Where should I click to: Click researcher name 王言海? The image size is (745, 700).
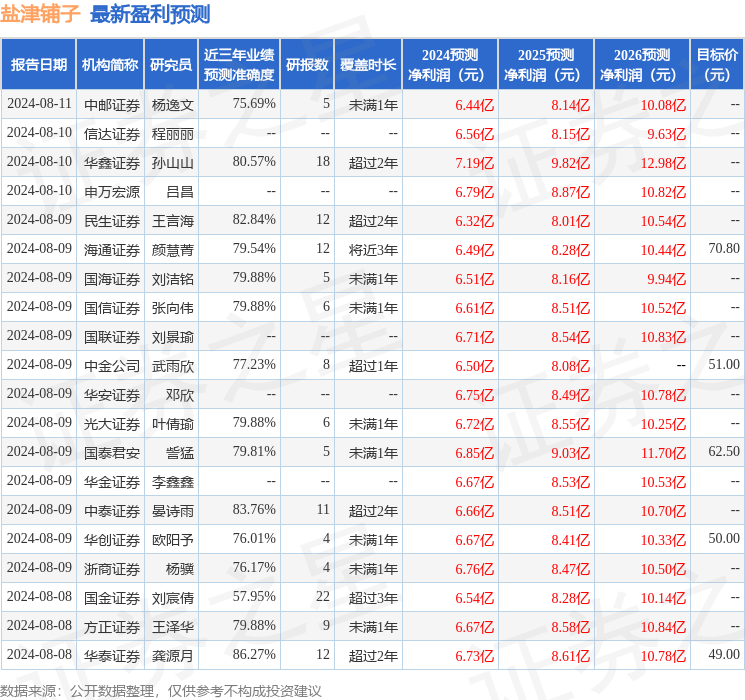(172, 221)
